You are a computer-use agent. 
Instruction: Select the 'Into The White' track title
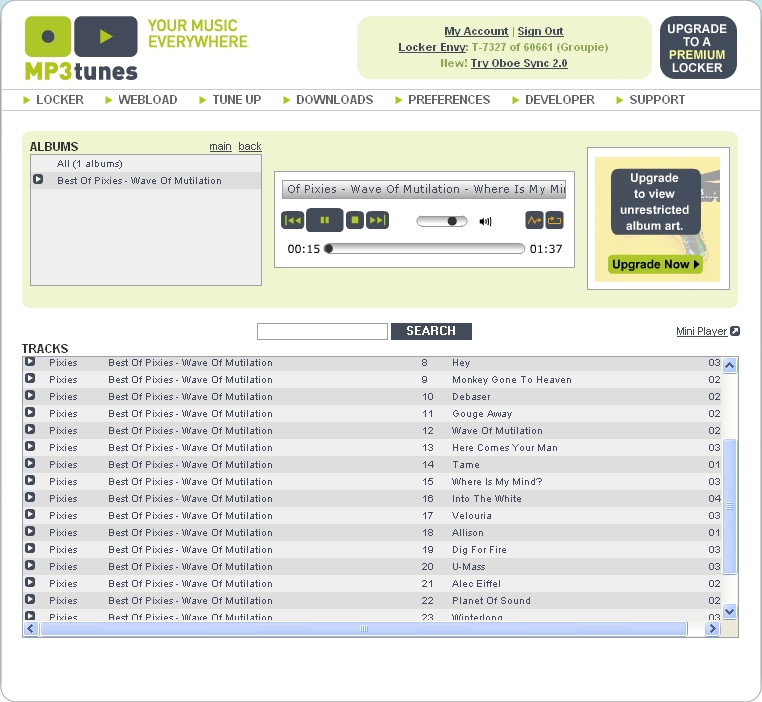coord(486,498)
